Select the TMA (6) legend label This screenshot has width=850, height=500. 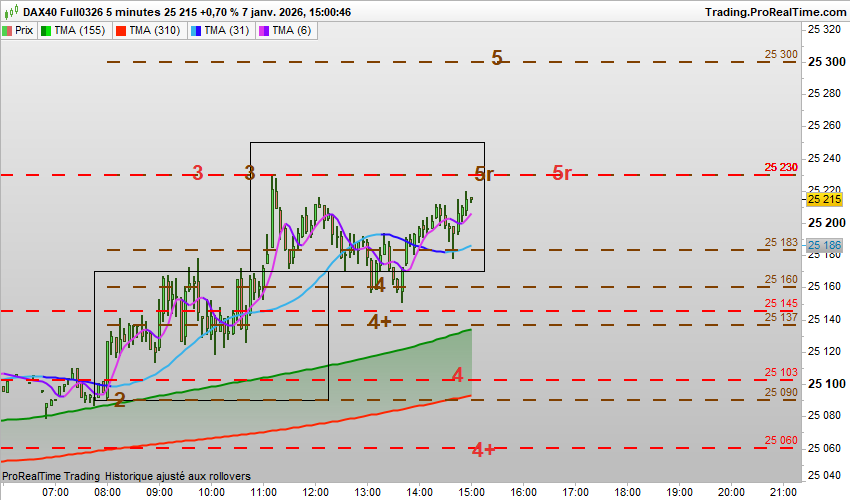click(292, 30)
